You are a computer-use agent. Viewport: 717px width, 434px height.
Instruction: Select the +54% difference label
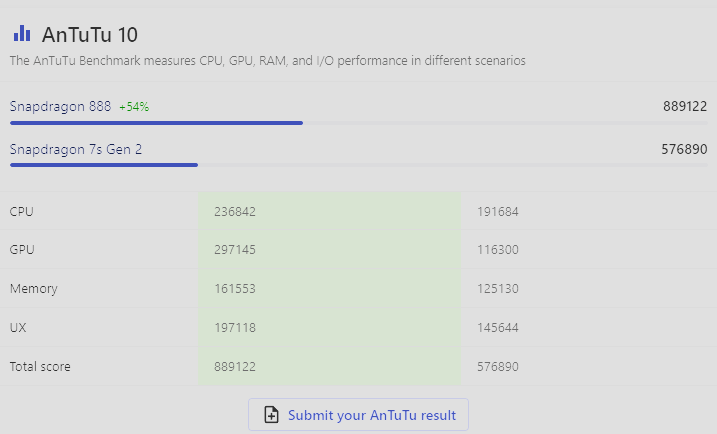point(134,107)
